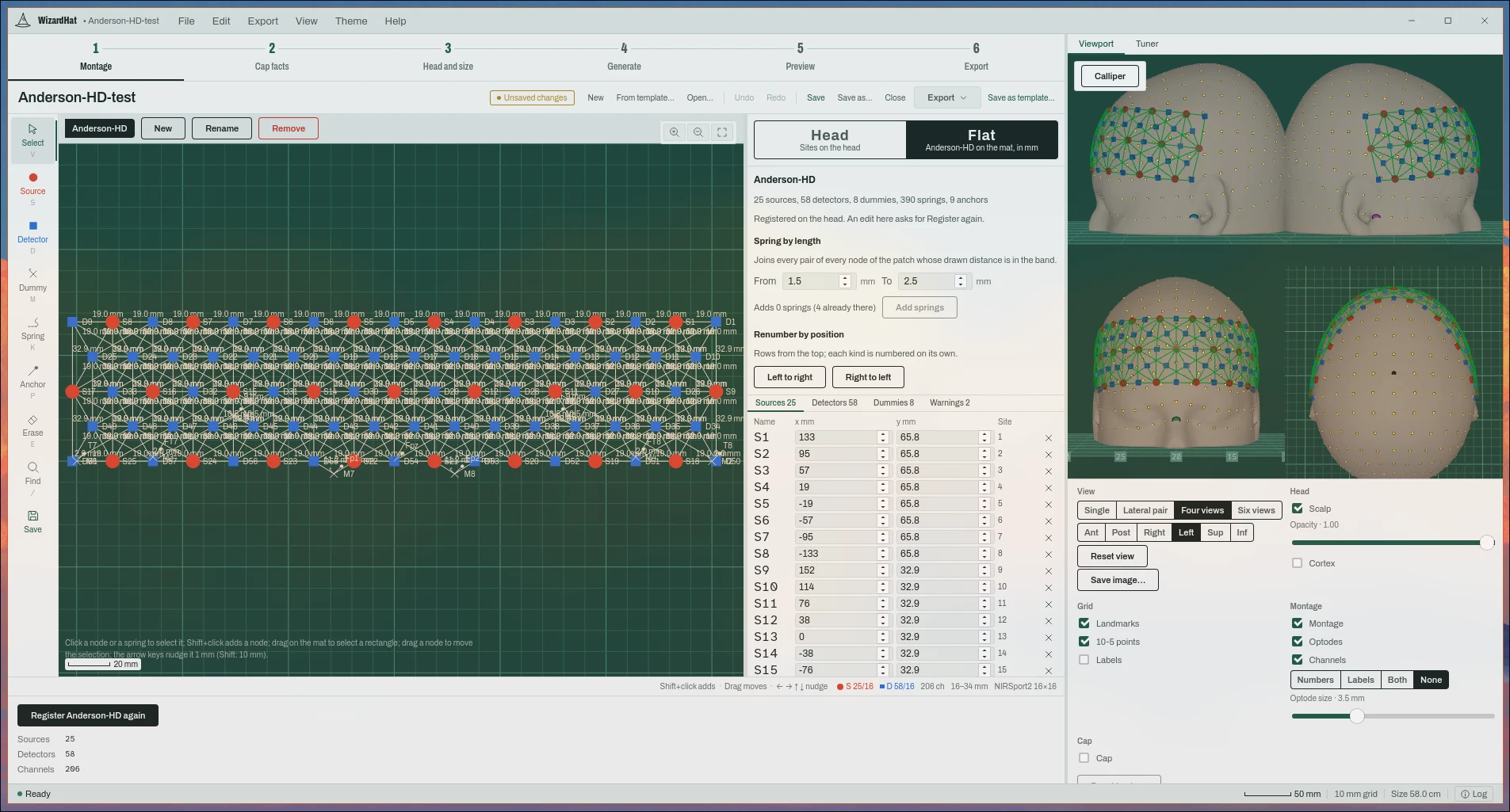Zoom out of the montage mat

coord(698,132)
